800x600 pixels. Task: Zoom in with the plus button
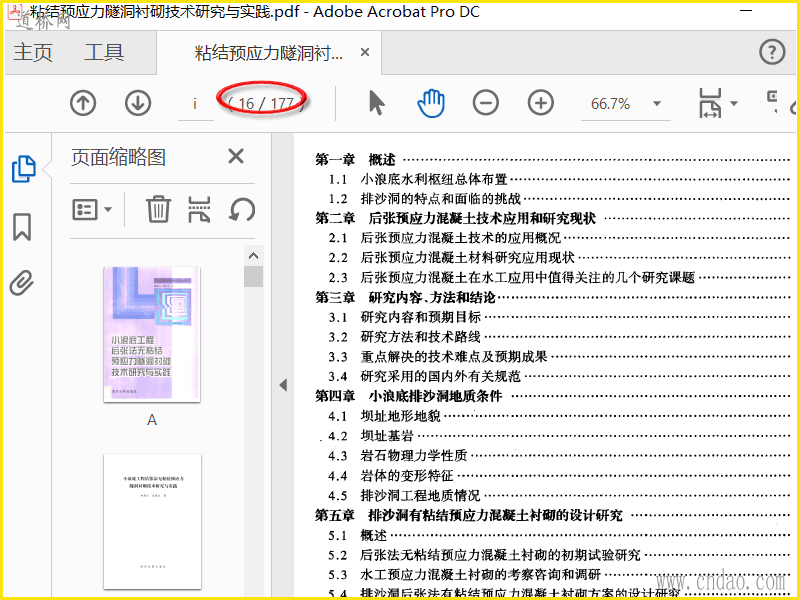[541, 103]
